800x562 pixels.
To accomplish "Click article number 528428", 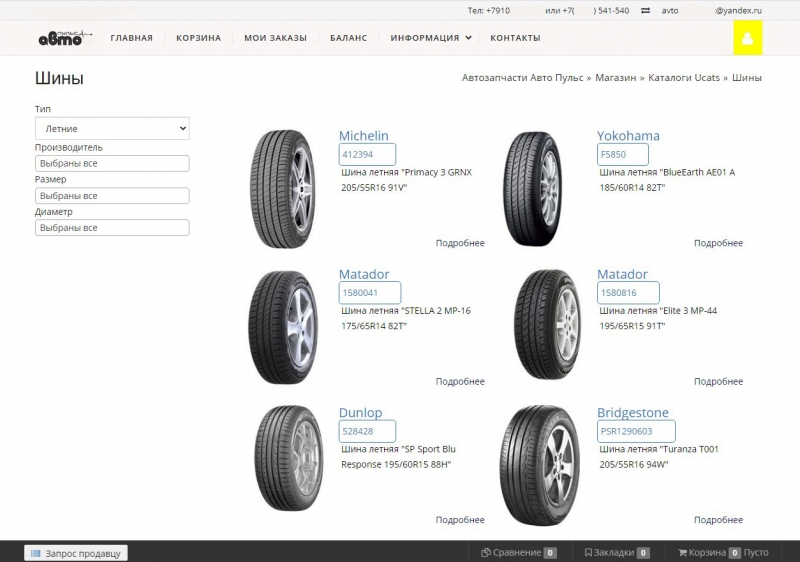I will click(x=367, y=431).
